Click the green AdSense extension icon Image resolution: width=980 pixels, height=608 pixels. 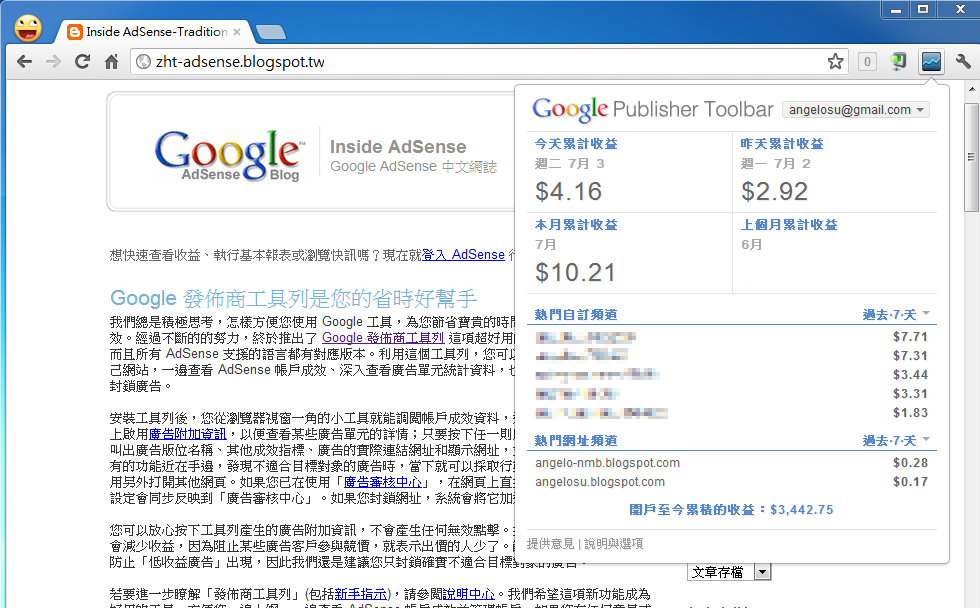[x=898, y=61]
